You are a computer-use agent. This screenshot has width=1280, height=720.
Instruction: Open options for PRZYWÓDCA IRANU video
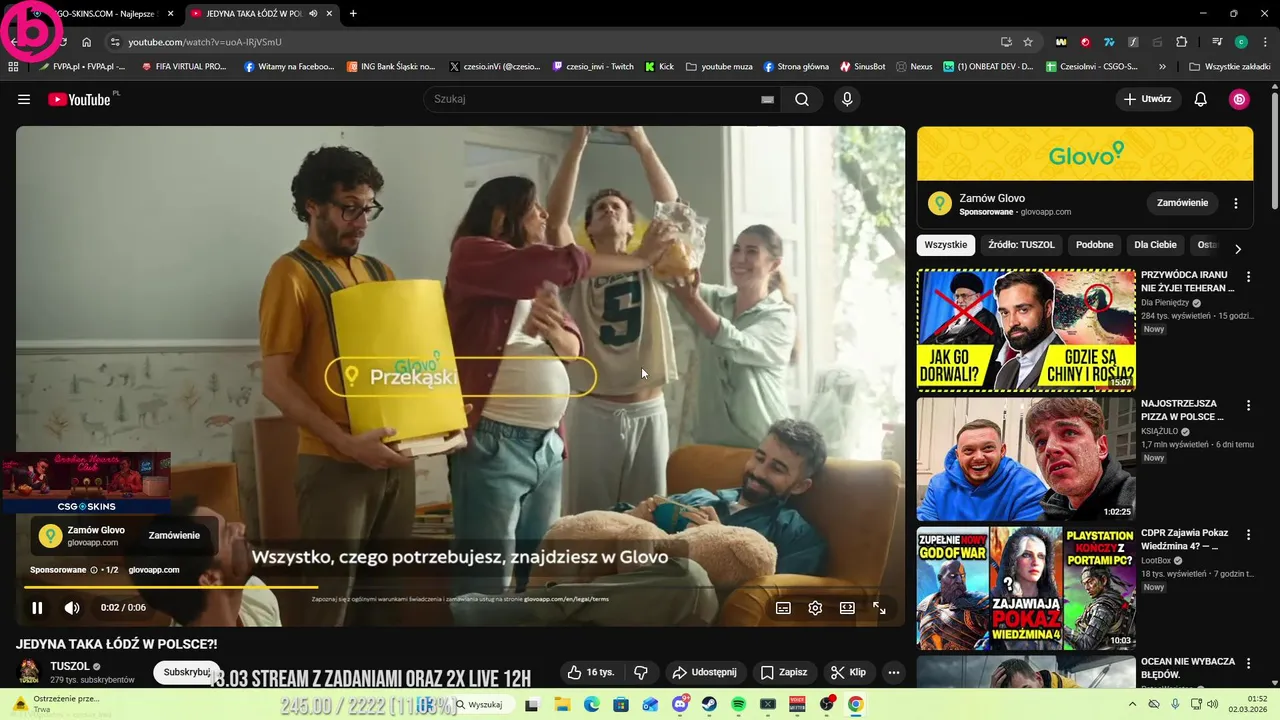(x=1248, y=276)
